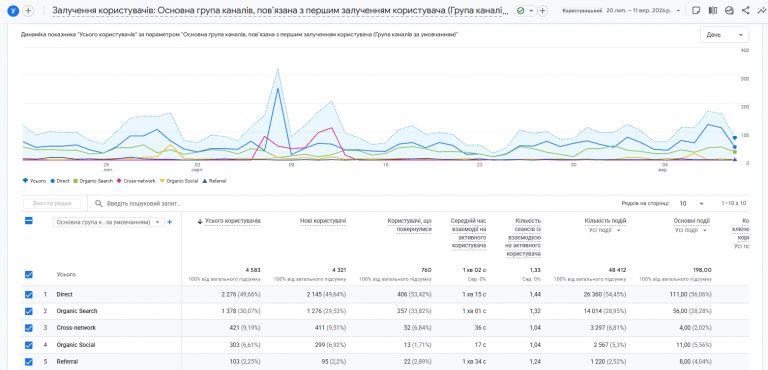Open the compare columns icon
The image size is (768, 370).
pos(713,10)
